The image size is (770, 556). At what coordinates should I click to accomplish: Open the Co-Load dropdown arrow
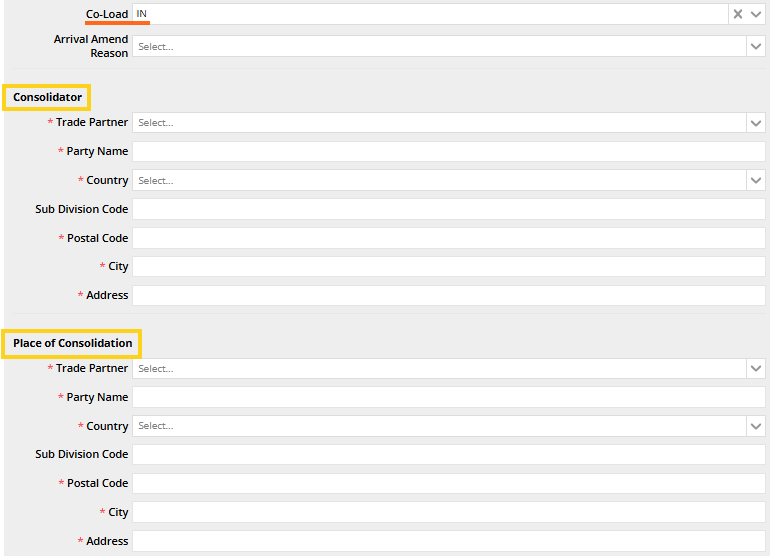[756, 14]
